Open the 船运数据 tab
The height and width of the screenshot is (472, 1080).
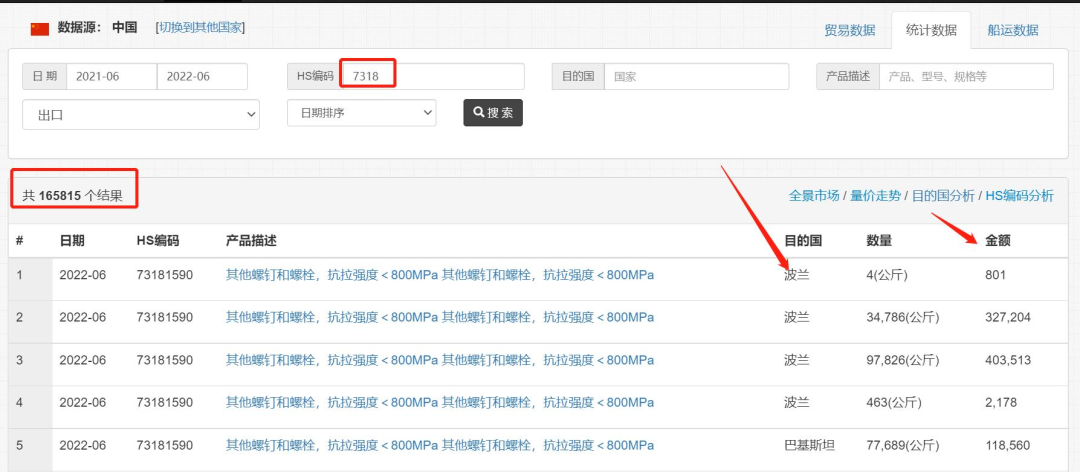coord(1013,30)
